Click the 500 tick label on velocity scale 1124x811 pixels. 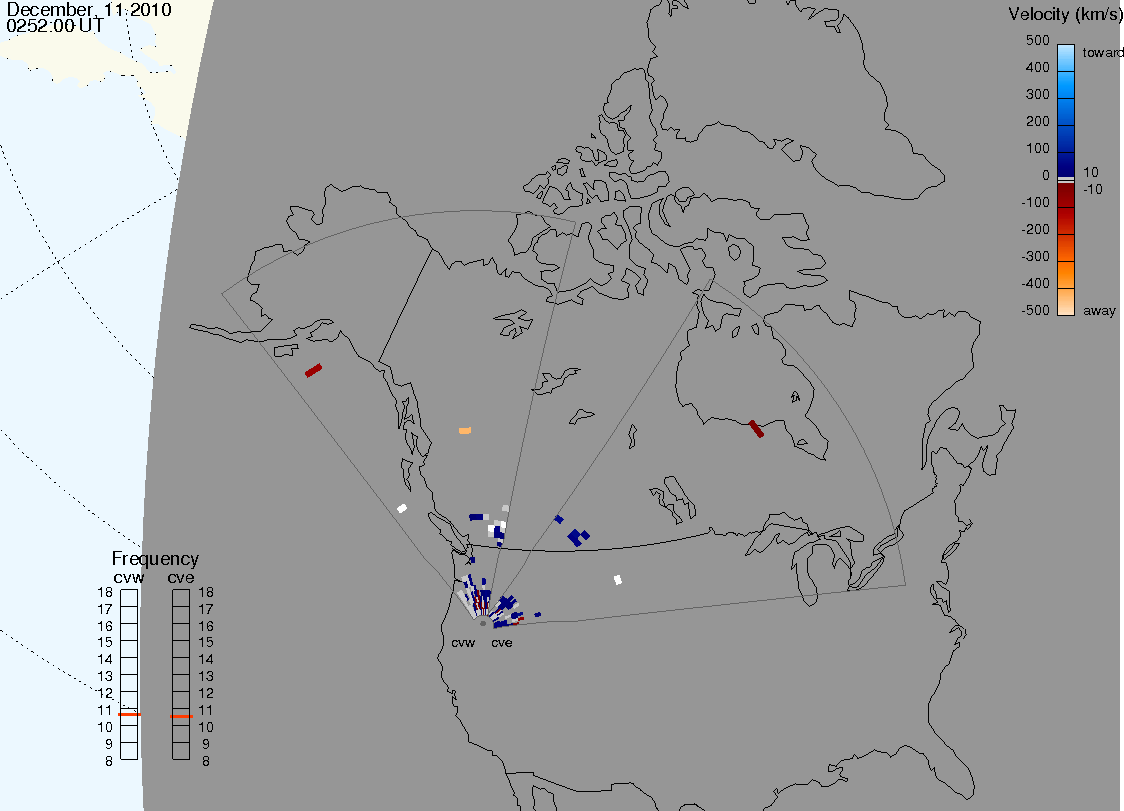click(1037, 40)
